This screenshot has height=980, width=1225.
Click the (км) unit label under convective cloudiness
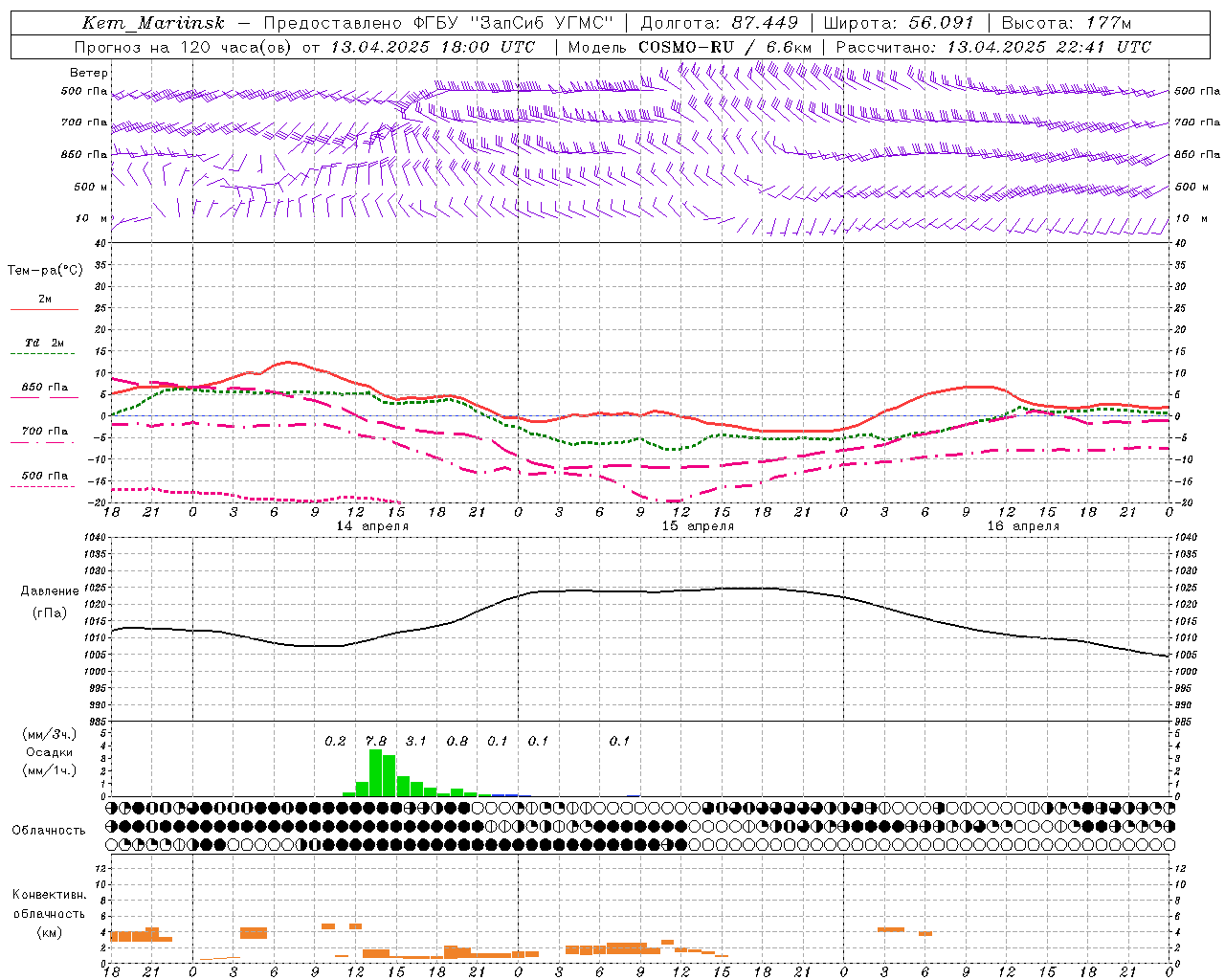(x=50, y=933)
